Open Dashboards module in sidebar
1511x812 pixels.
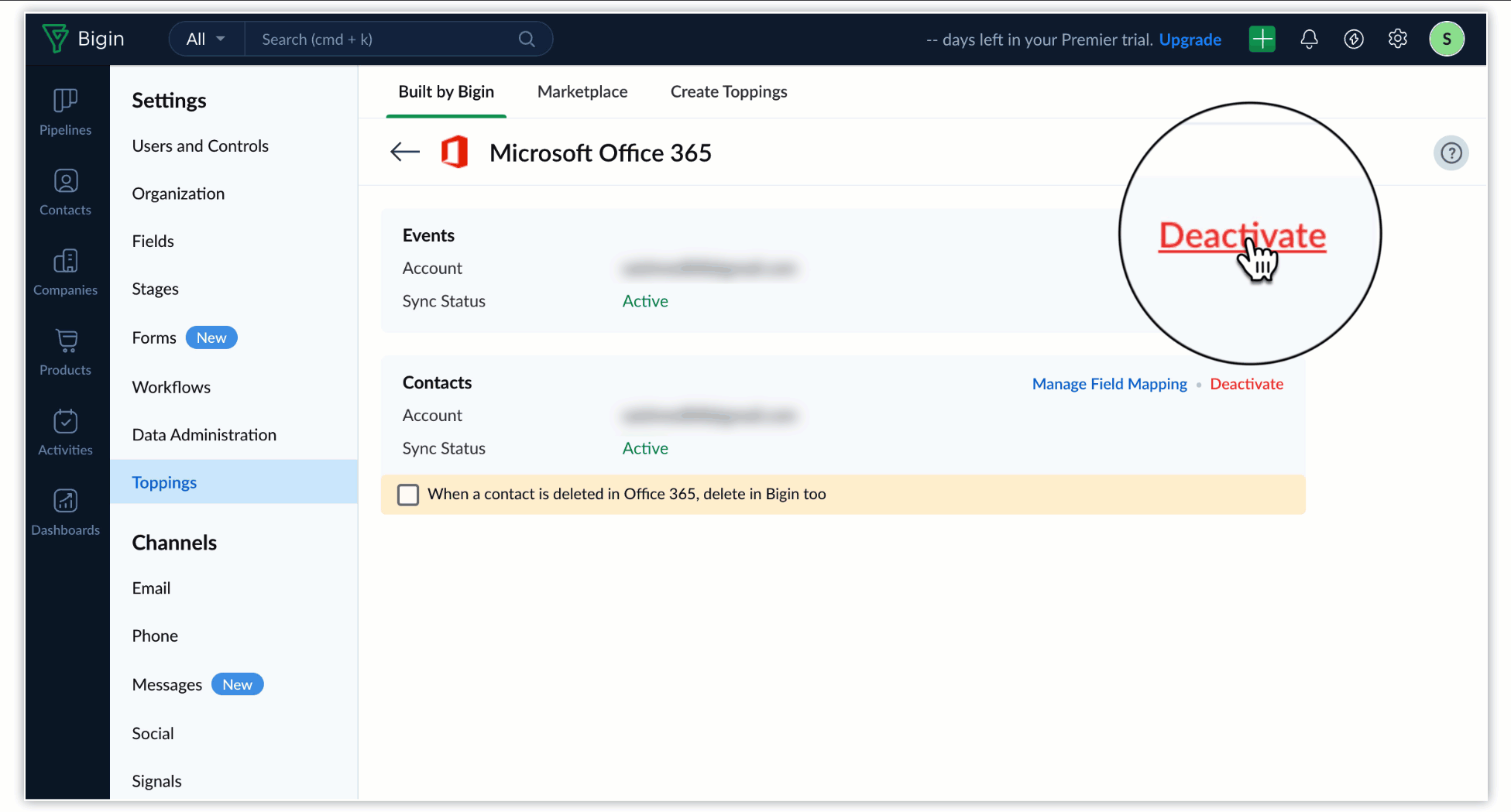66,512
